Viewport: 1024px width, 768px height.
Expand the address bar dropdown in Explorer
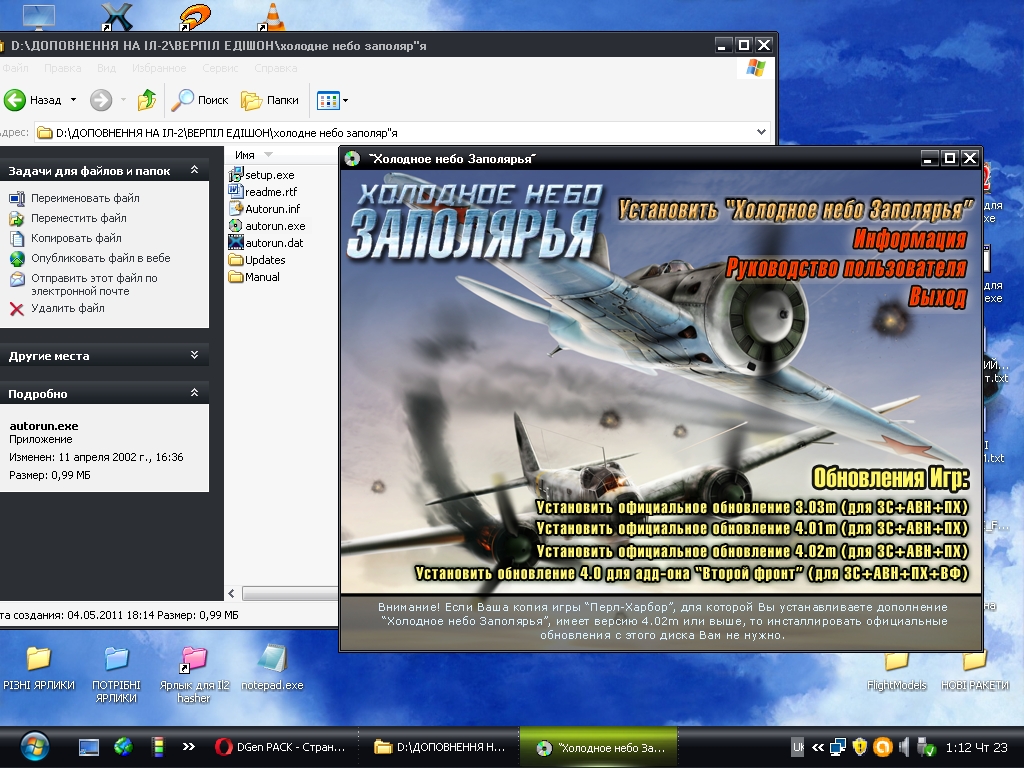pyautogui.click(x=761, y=132)
